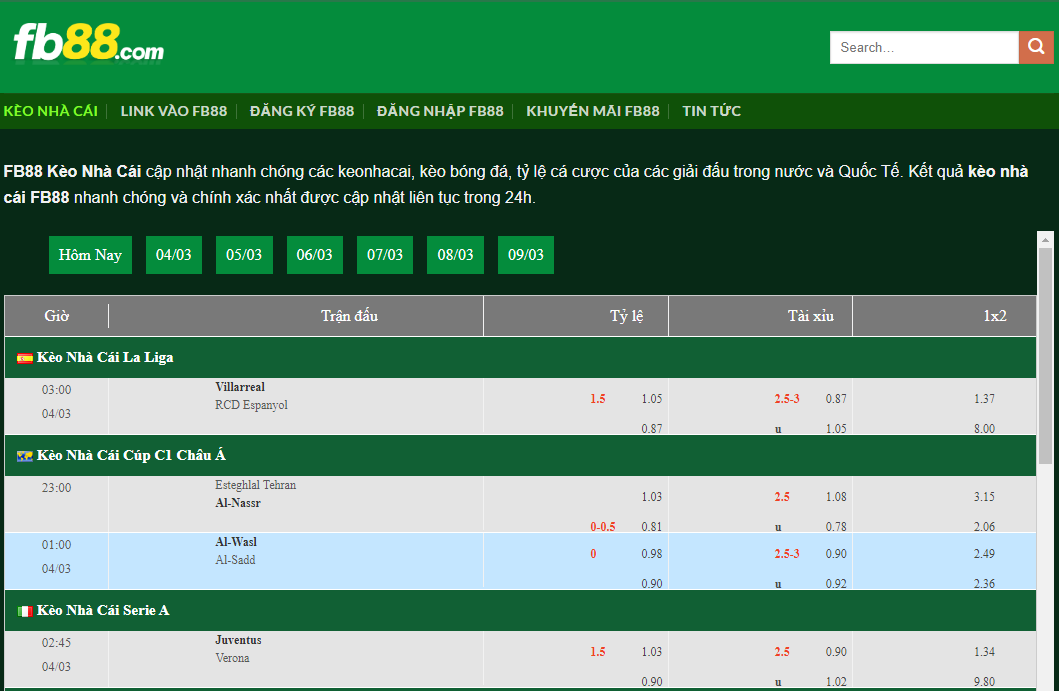This screenshot has height=691, width=1059.
Task: Click Villarreal's 2.5-3 over/under line
Action: tap(787, 399)
